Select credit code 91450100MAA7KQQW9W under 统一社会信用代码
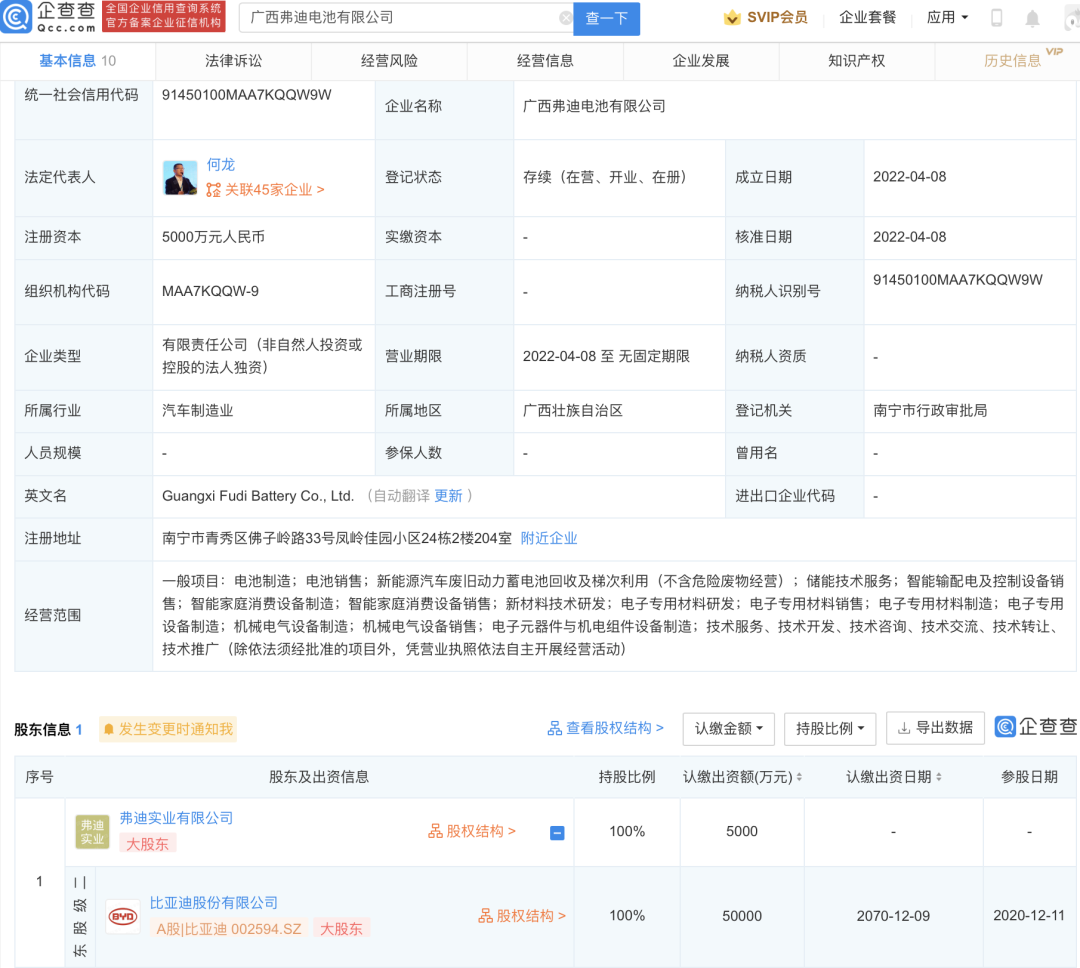This screenshot has height=968, width=1080. pos(247,95)
